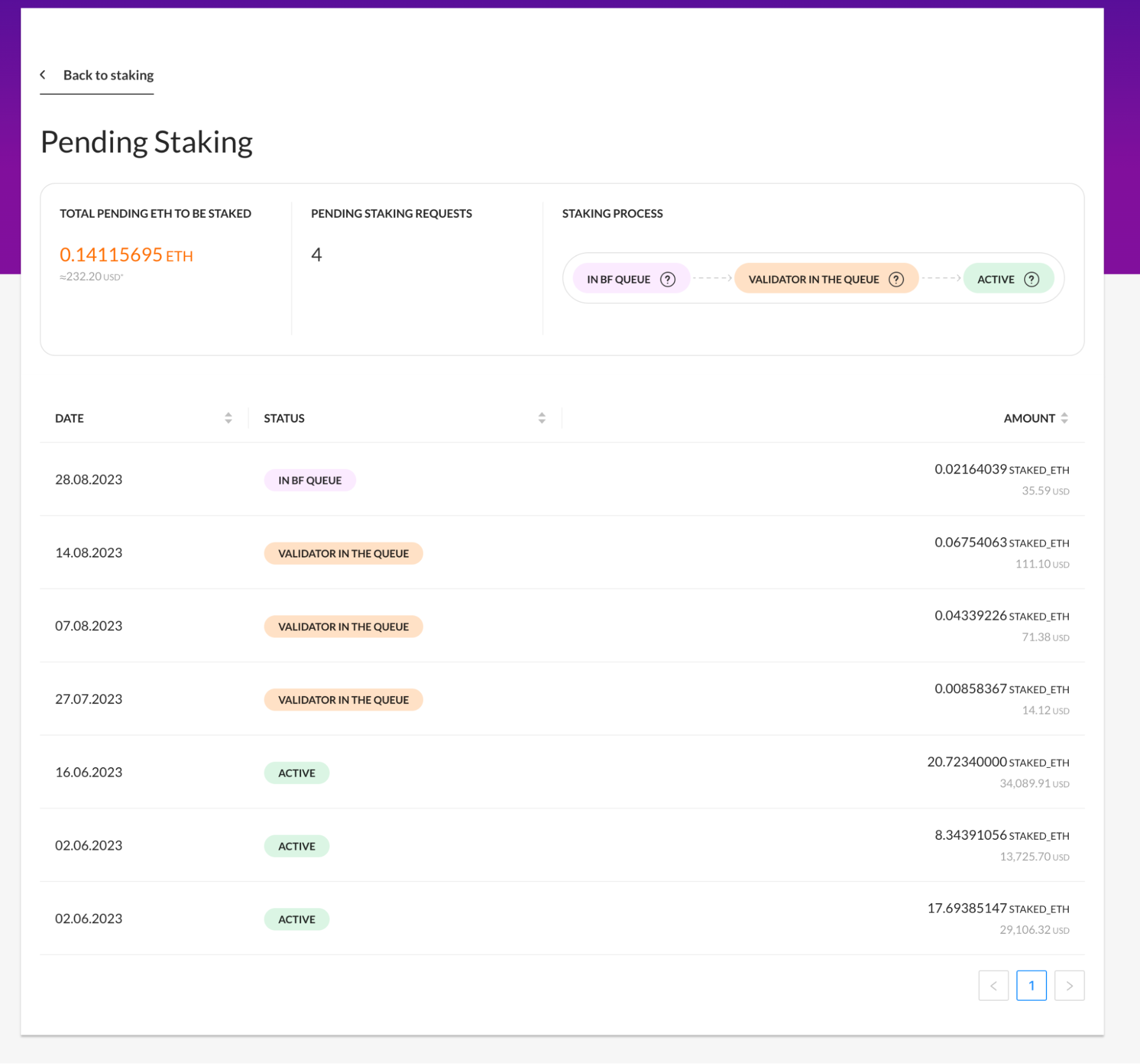Click the back chevron next to Back to staking
This screenshot has width=1140, height=1064.
tap(43, 74)
